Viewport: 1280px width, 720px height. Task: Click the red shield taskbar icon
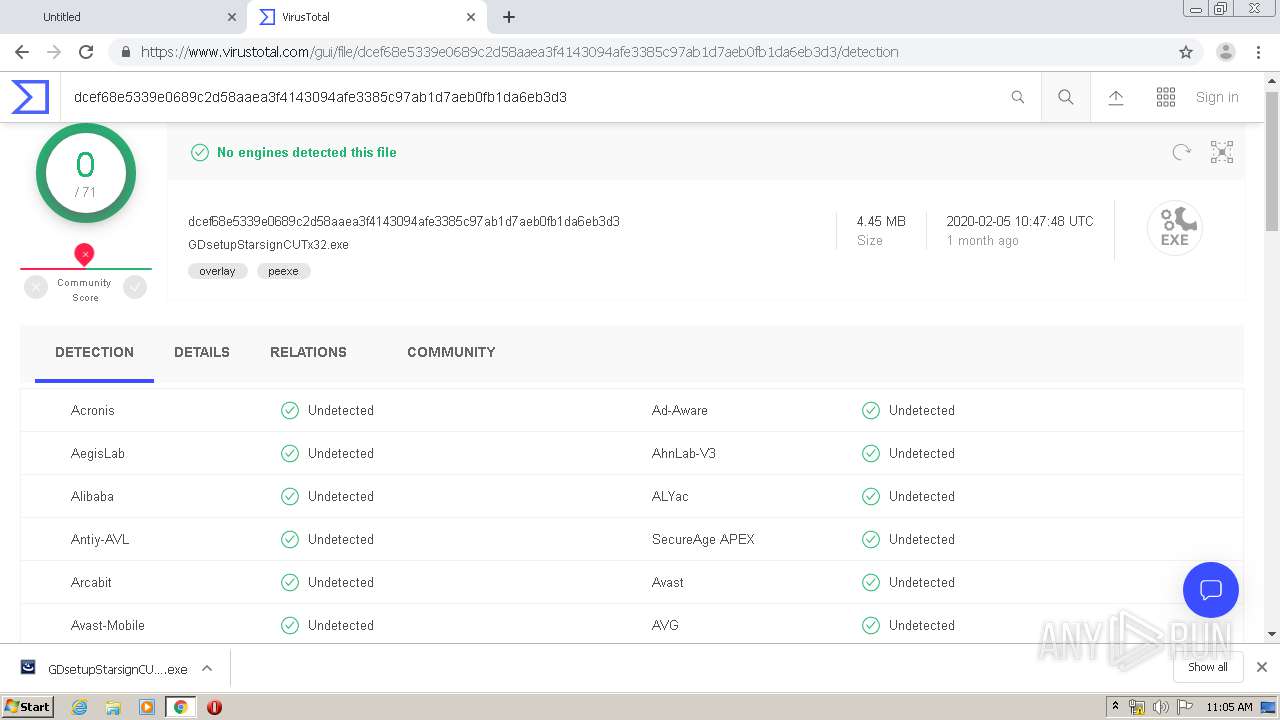[214, 707]
